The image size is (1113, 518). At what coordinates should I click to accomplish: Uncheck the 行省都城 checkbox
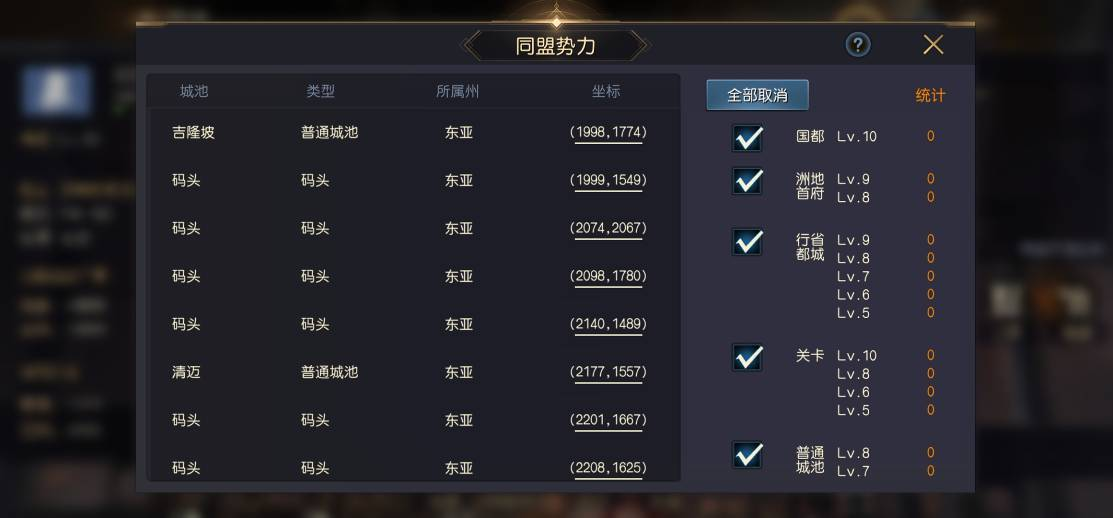click(748, 241)
